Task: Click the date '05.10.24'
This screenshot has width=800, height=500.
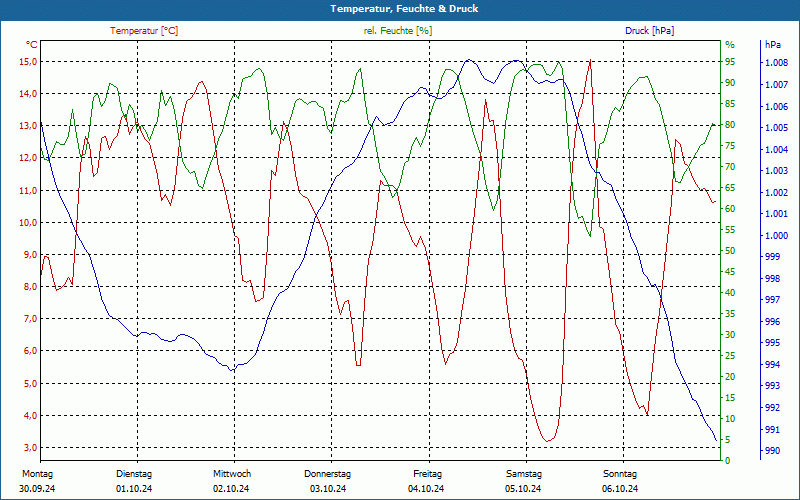Action: click(x=523, y=489)
